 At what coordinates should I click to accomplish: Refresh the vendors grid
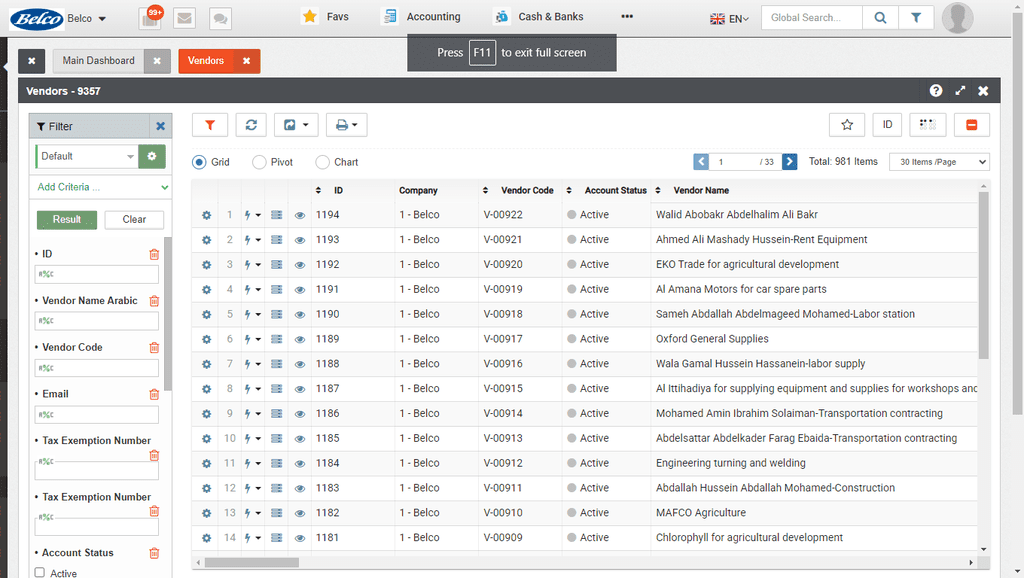click(x=251, y=125)
